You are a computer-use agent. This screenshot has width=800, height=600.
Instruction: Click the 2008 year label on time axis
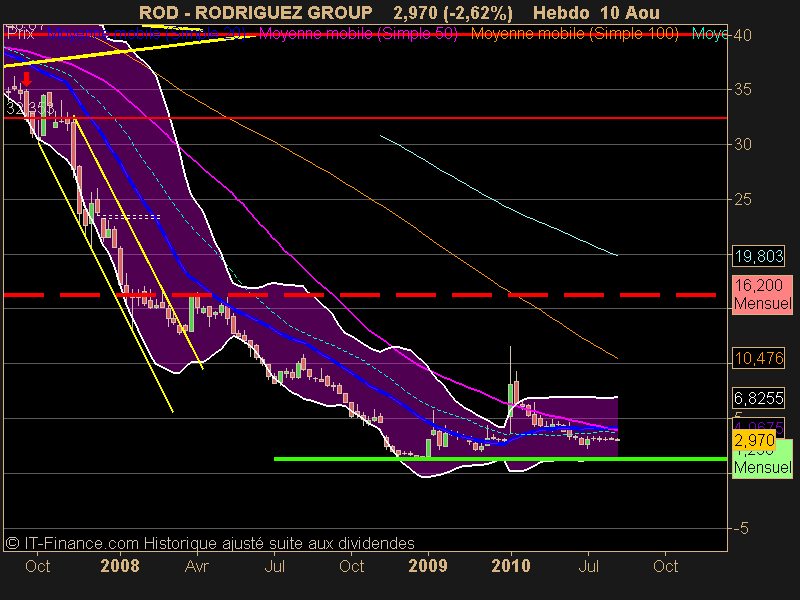click(120, 566)
